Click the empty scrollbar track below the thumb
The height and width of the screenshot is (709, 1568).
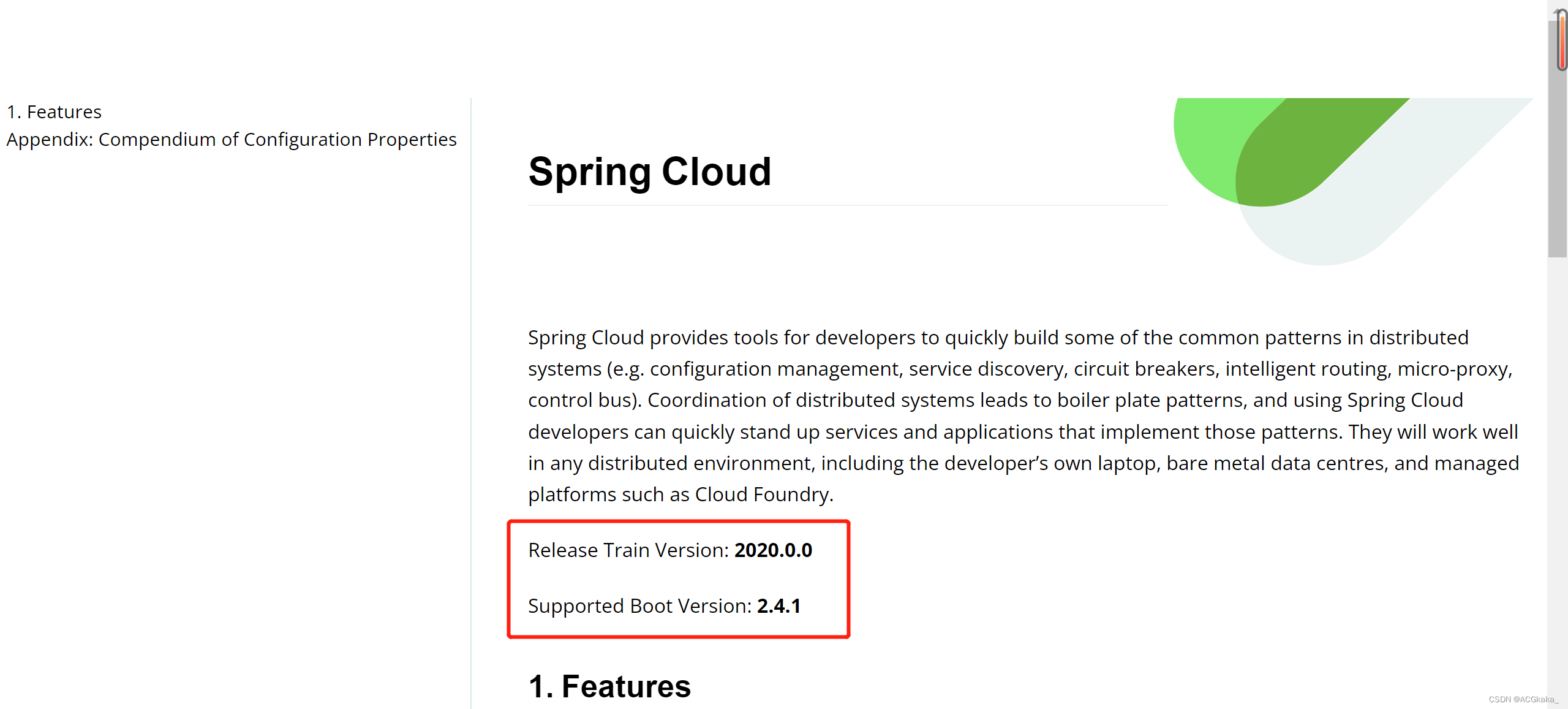point(1556,478)
